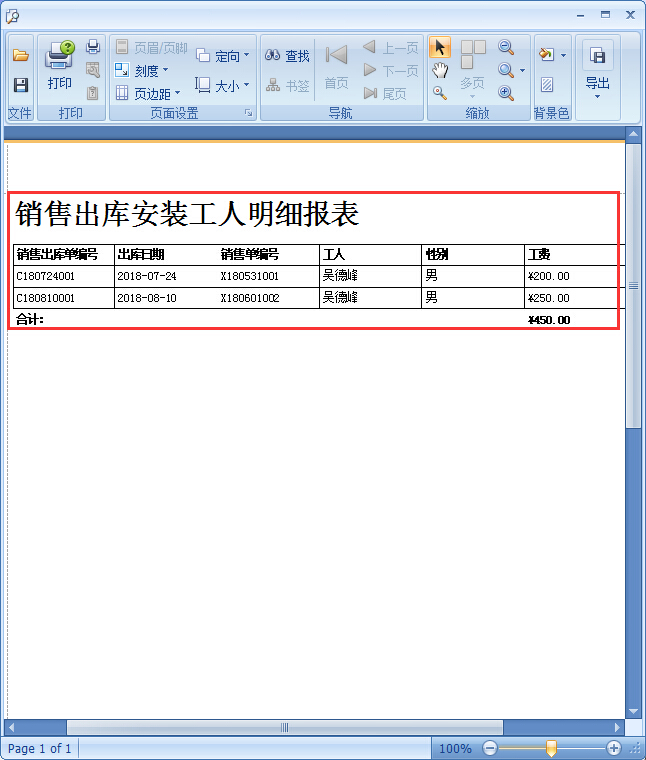Open the Scale (刻度) dropdown

(142, 70)
